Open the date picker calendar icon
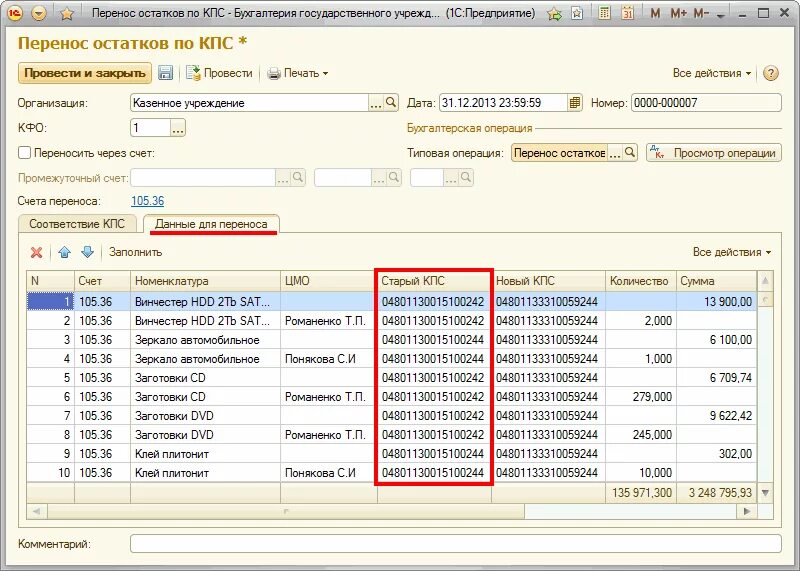This screenshot has width=800, height=571. (x=574, y=103)
